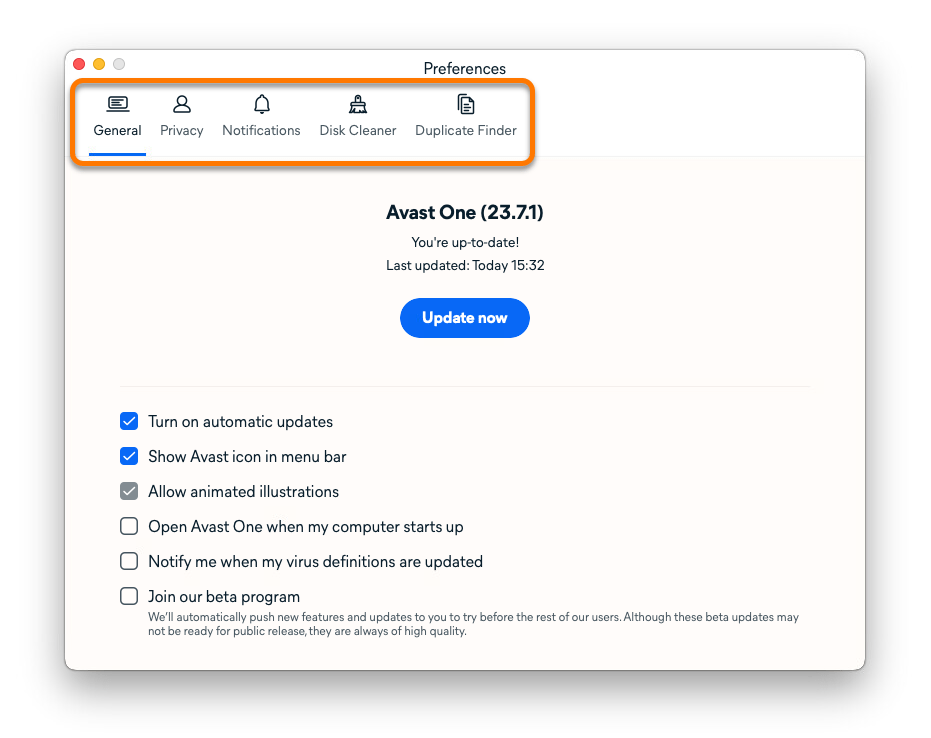Open the Duplicate Finder tab
Image resolution: width=931 pixels, height=738 pixels.
(465, 130)
